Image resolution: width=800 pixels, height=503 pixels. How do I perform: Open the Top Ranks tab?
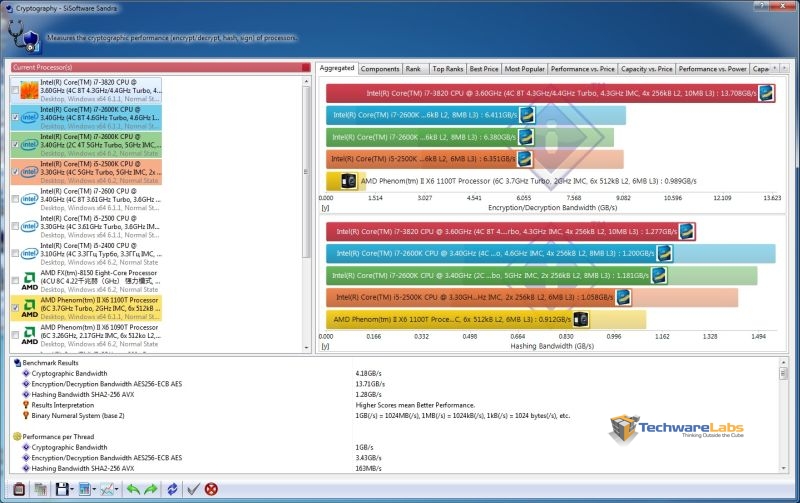pyautogui.click(x=447, y=69)
